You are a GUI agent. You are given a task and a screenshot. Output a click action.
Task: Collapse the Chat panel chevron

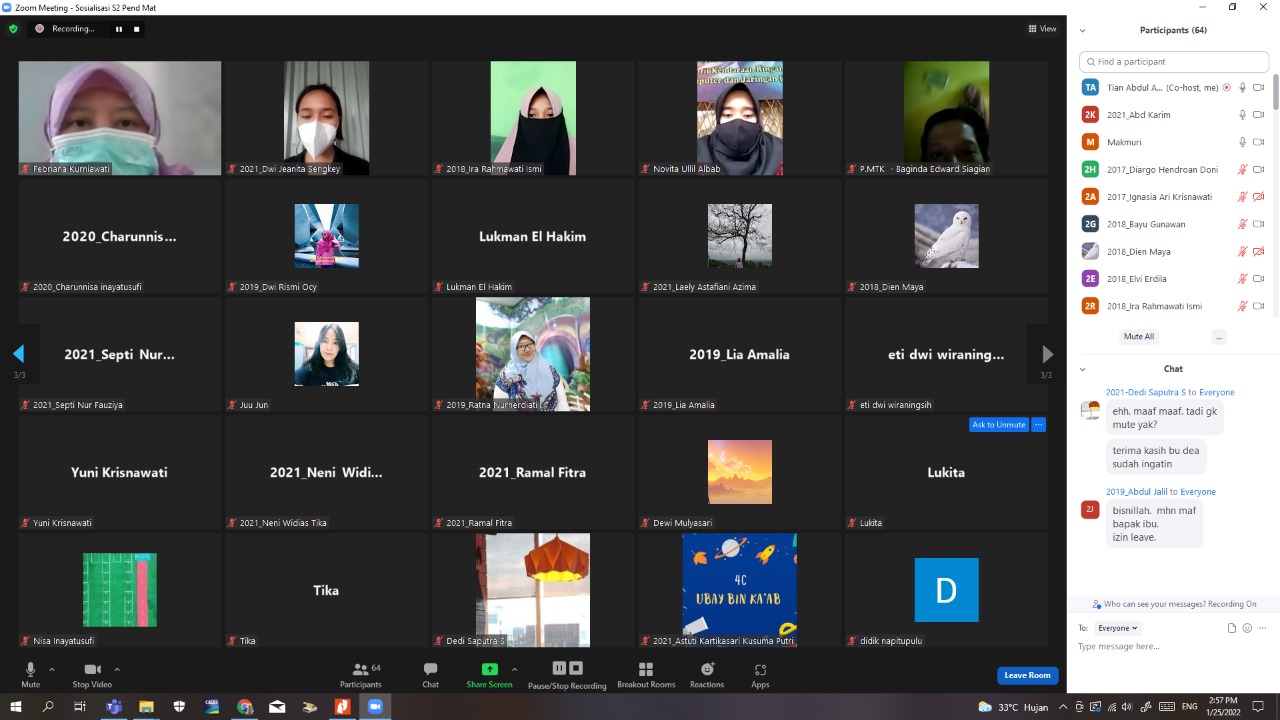point(1082,369)
